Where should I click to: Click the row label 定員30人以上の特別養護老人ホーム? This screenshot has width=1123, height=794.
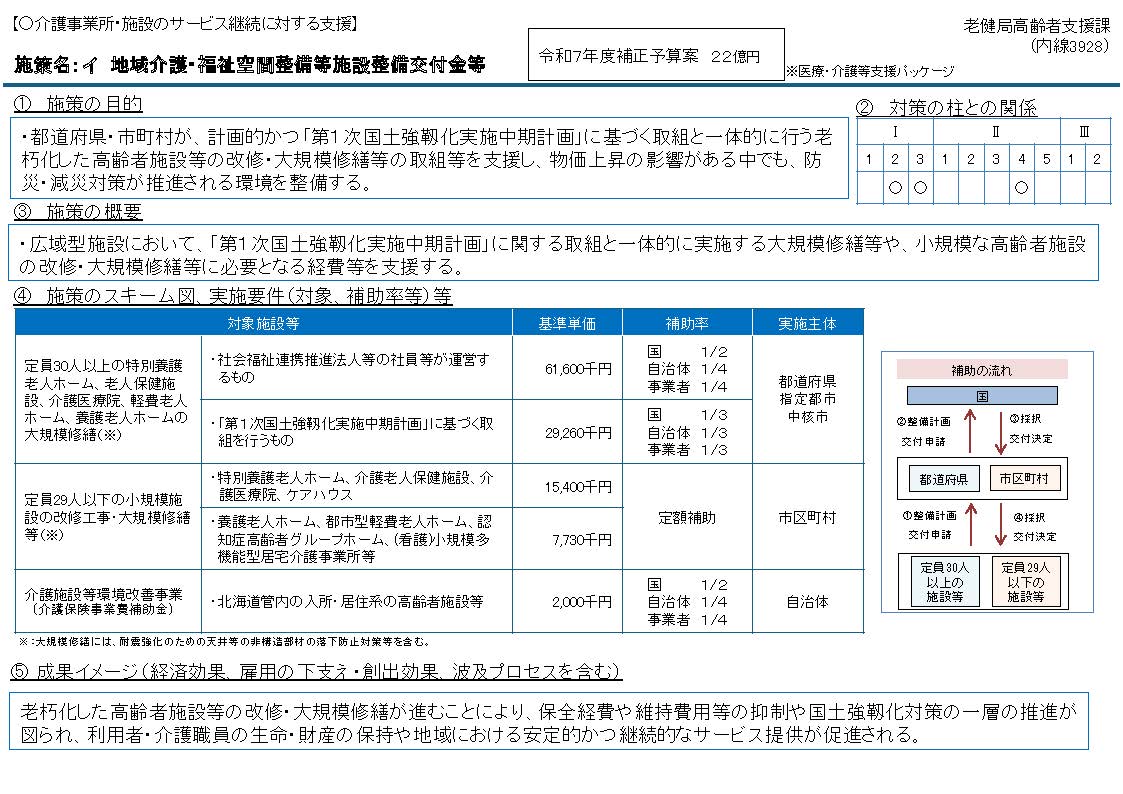coord(105,400)
